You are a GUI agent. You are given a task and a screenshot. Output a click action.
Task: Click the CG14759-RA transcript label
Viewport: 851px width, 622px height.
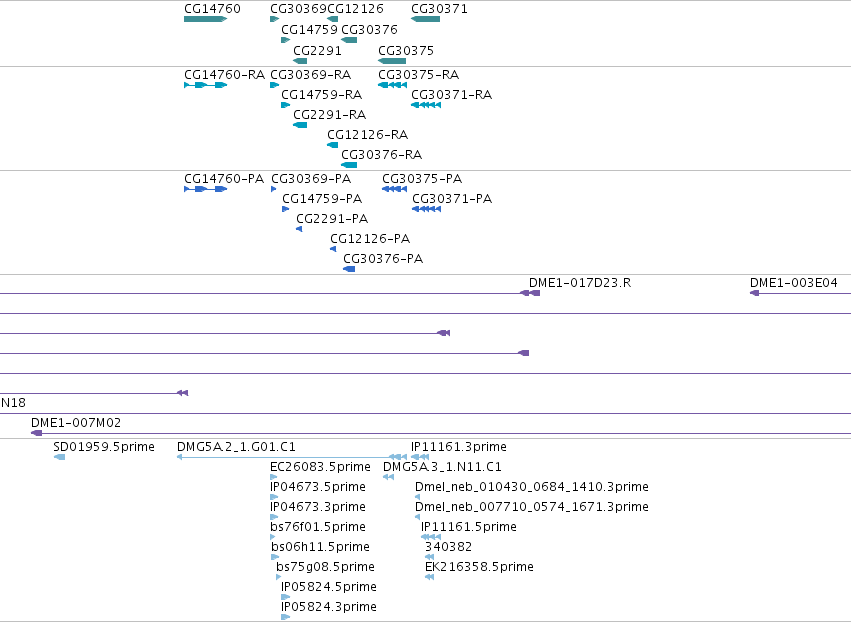[321, 94]
